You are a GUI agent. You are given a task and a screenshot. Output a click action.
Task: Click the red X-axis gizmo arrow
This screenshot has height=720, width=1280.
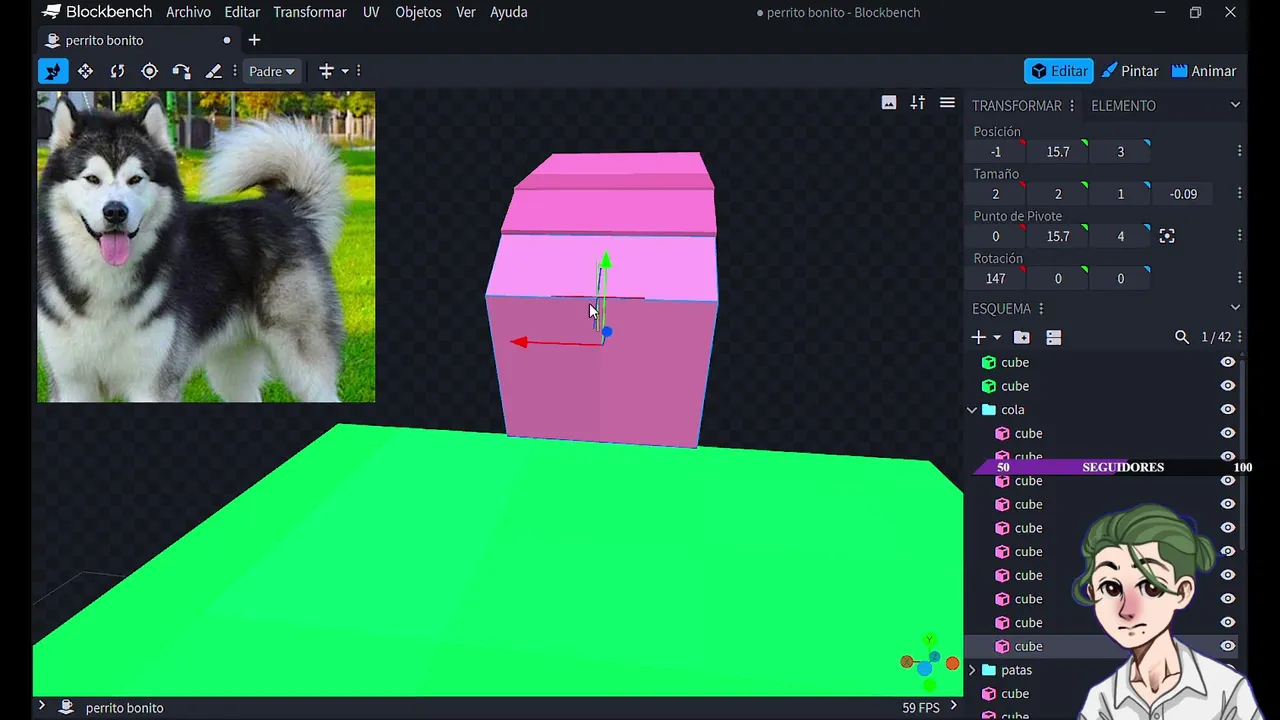point(519,342)
